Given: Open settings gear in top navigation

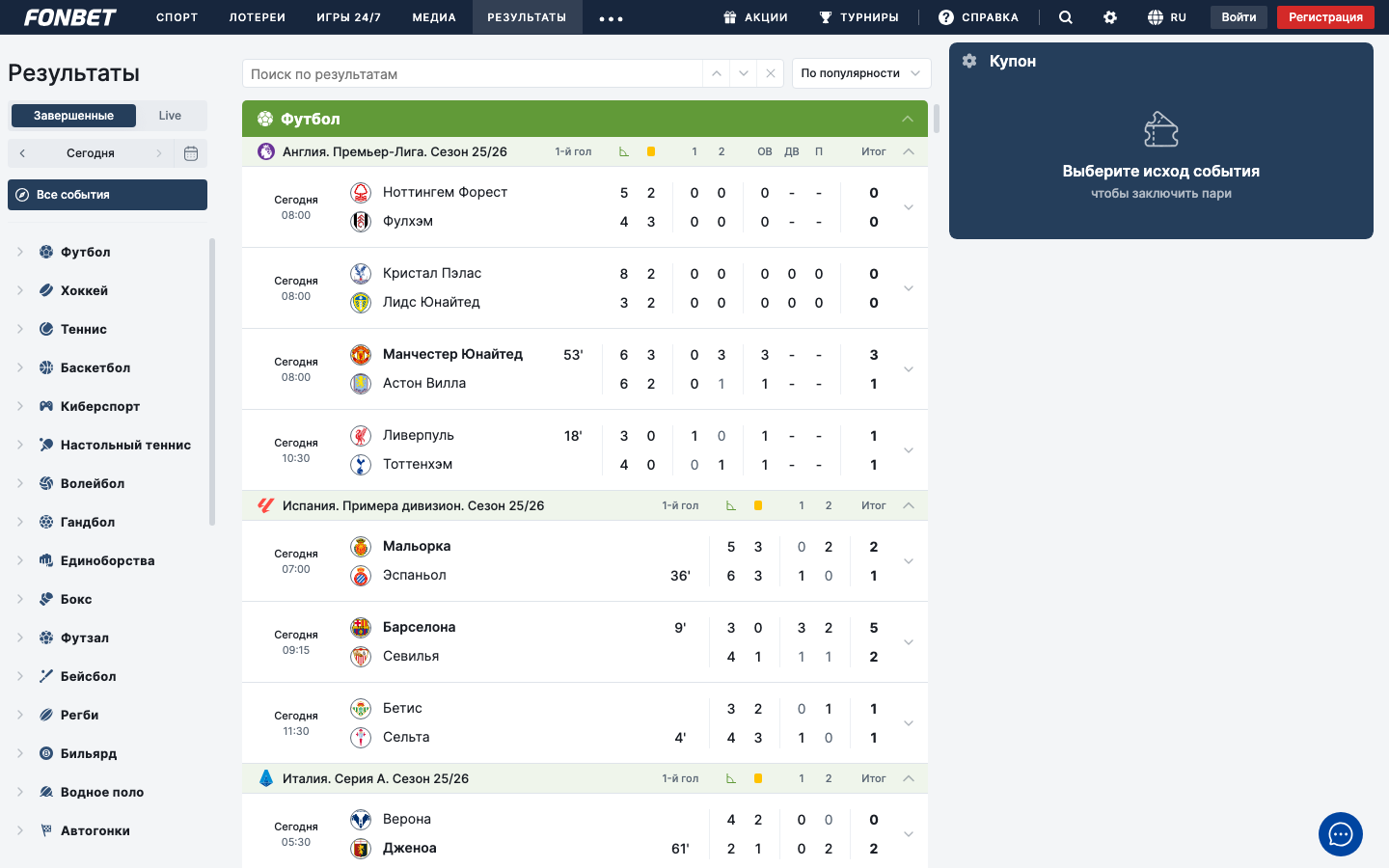Looking at the screenshot, I should point(1110,17).
